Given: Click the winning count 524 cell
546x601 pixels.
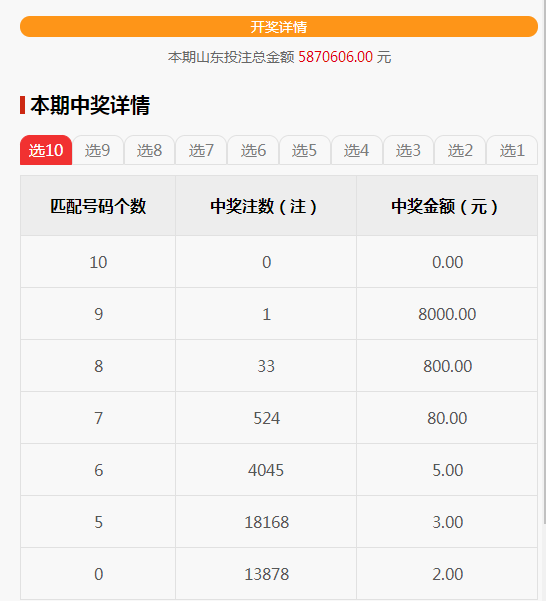Looking at the screenshot, I should click(266, 418).
